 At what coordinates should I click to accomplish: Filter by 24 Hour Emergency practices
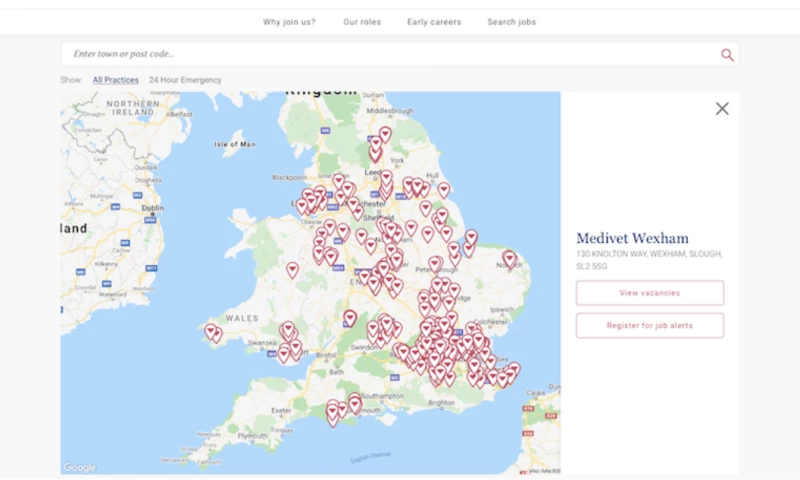click(x=185, y=80)
